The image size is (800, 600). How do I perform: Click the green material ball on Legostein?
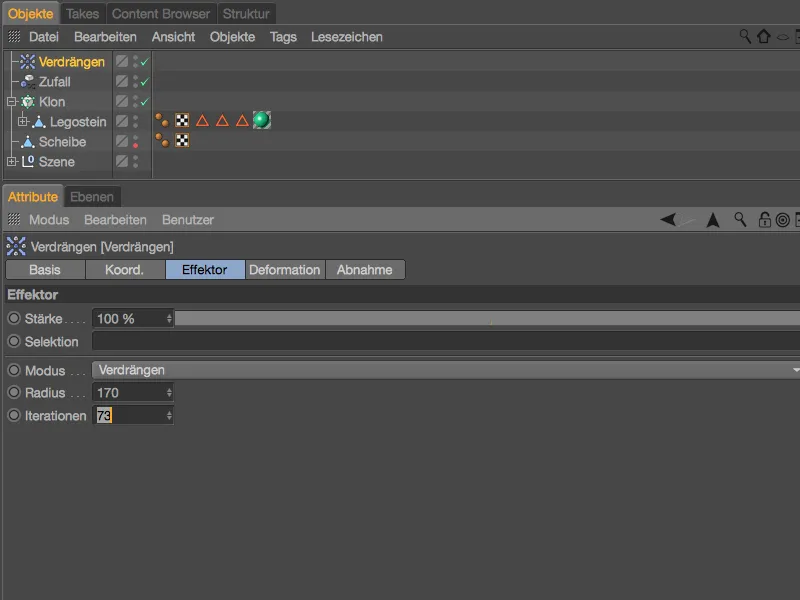(x=261, y=121)
